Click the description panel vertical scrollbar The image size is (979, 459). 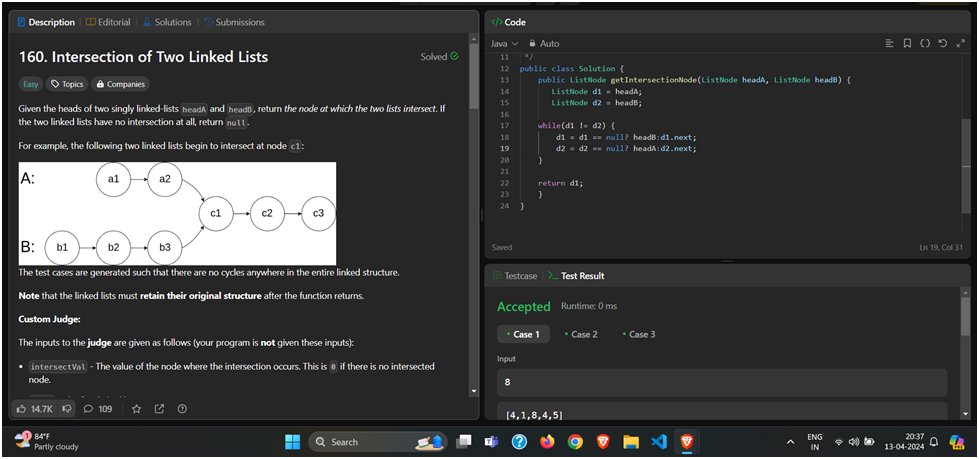(474, 75)
